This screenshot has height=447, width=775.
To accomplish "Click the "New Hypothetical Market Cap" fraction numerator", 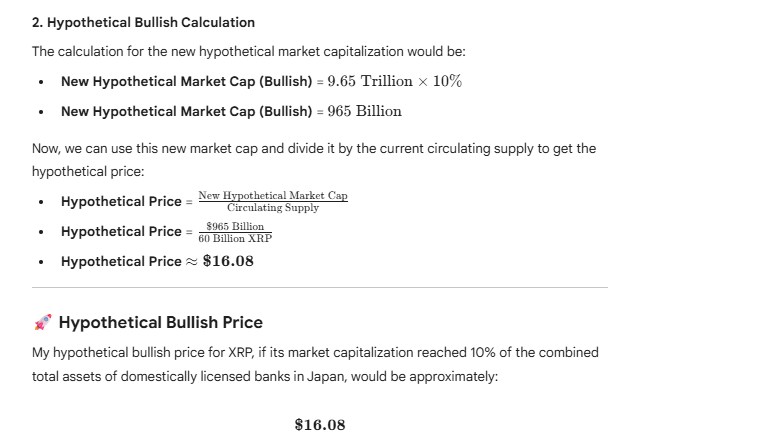I will point(273,195).
